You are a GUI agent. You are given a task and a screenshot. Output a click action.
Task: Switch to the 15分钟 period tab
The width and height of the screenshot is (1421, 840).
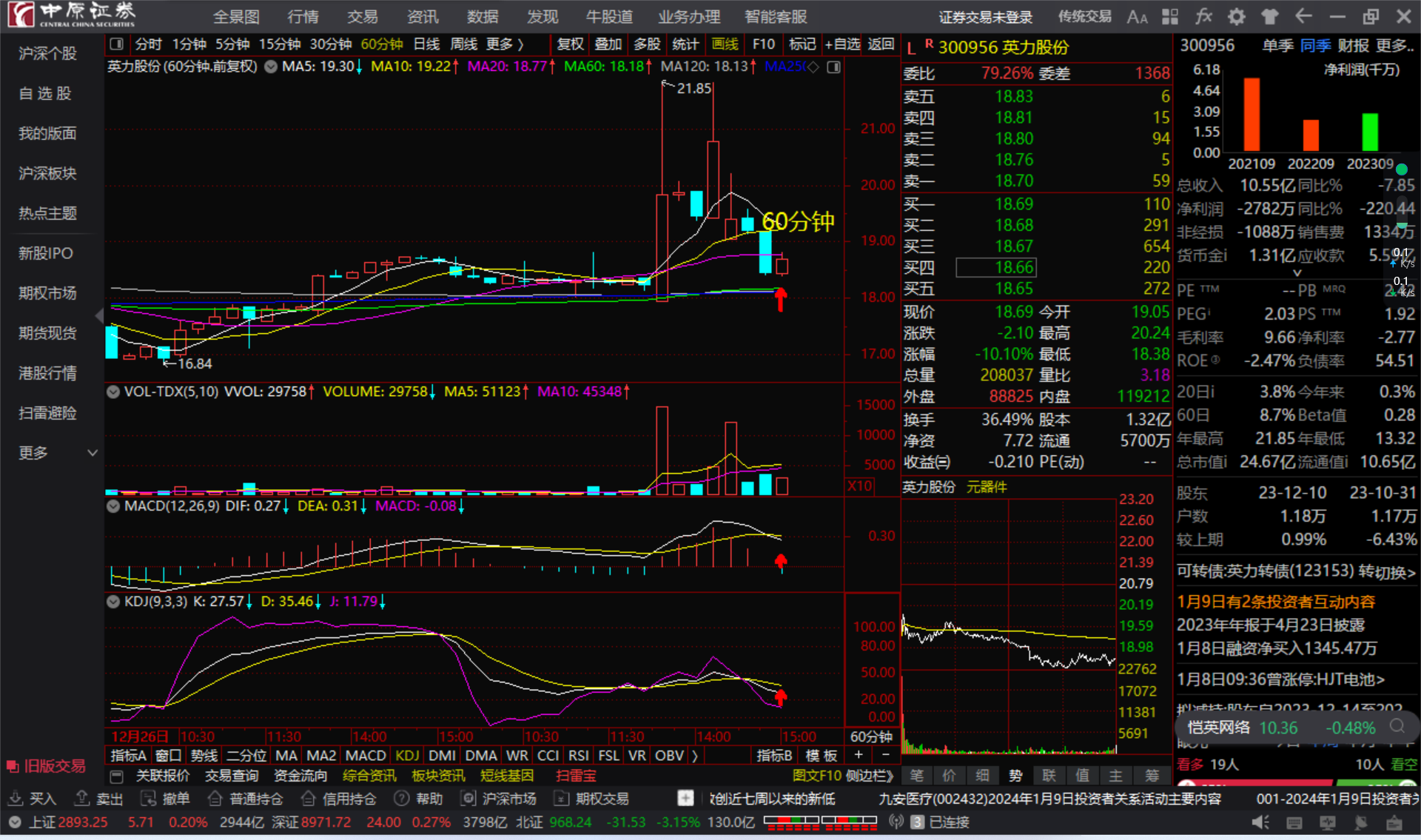pos(280,44)
